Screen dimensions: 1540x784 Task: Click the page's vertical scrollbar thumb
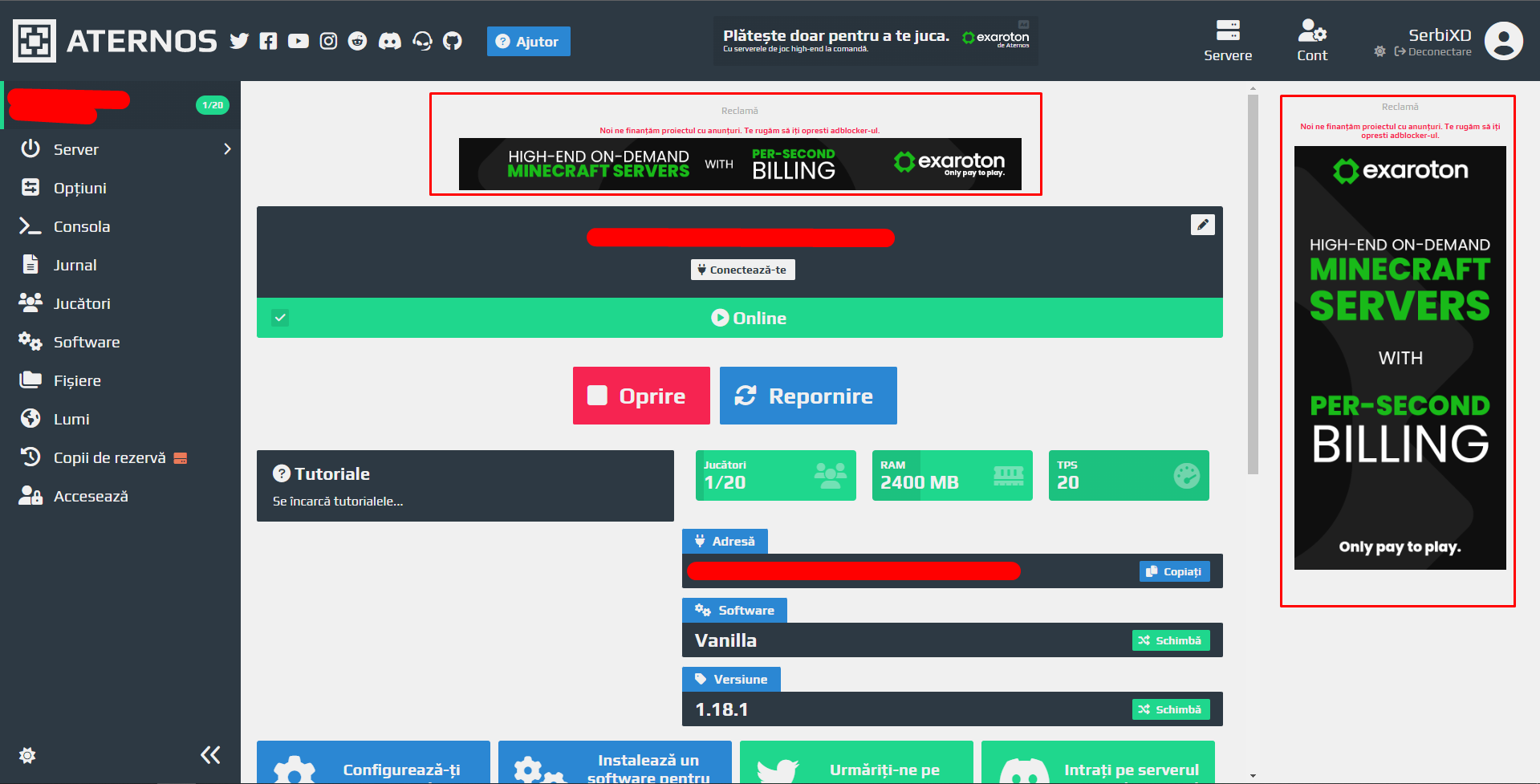1253,284
